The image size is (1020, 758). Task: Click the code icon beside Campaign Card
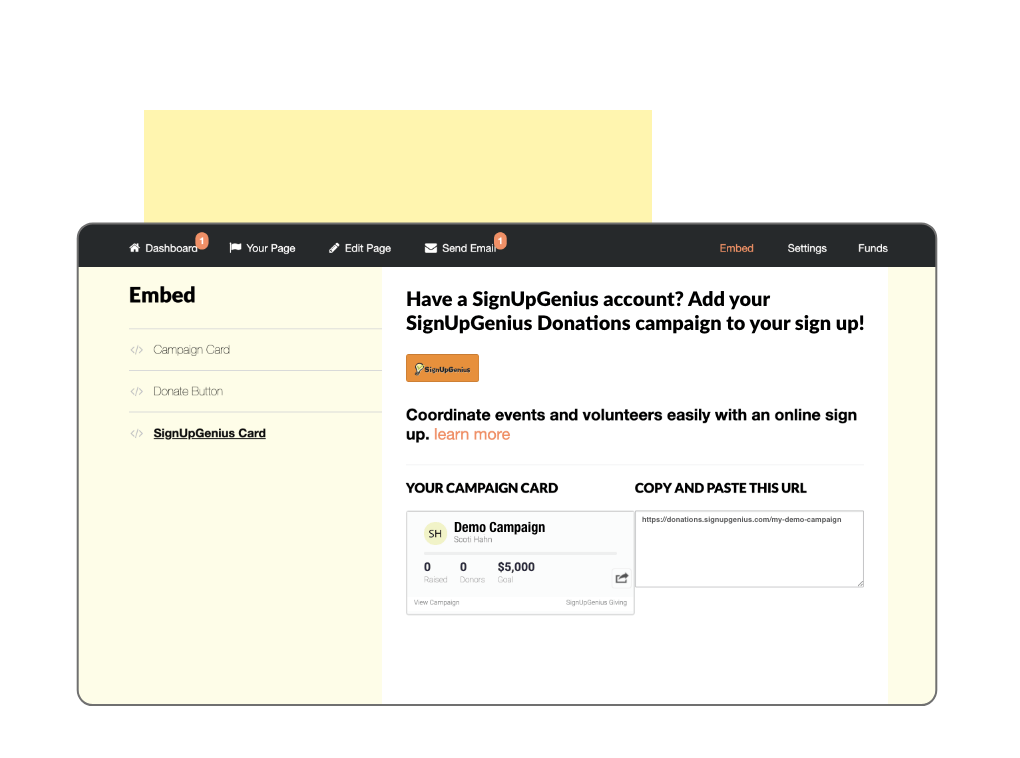(x=137, y=350)
